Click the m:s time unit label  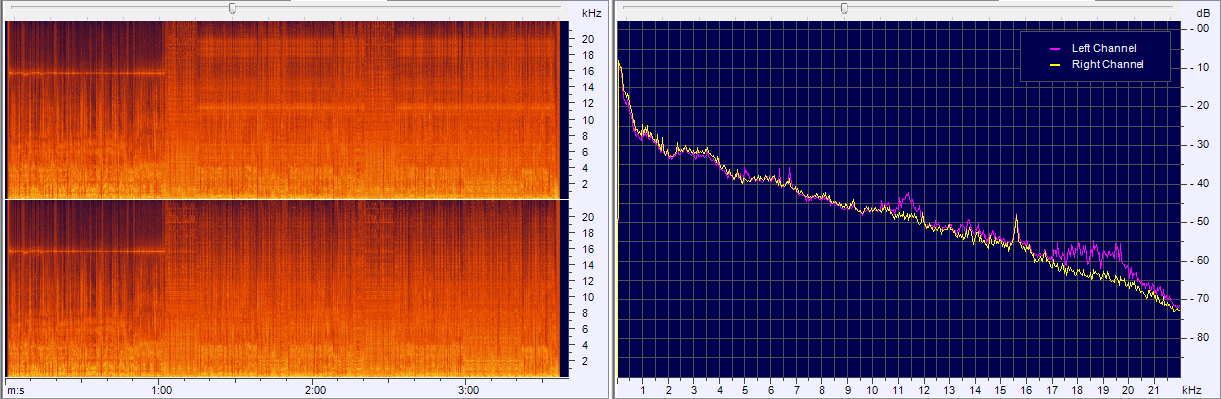[16, 390]
